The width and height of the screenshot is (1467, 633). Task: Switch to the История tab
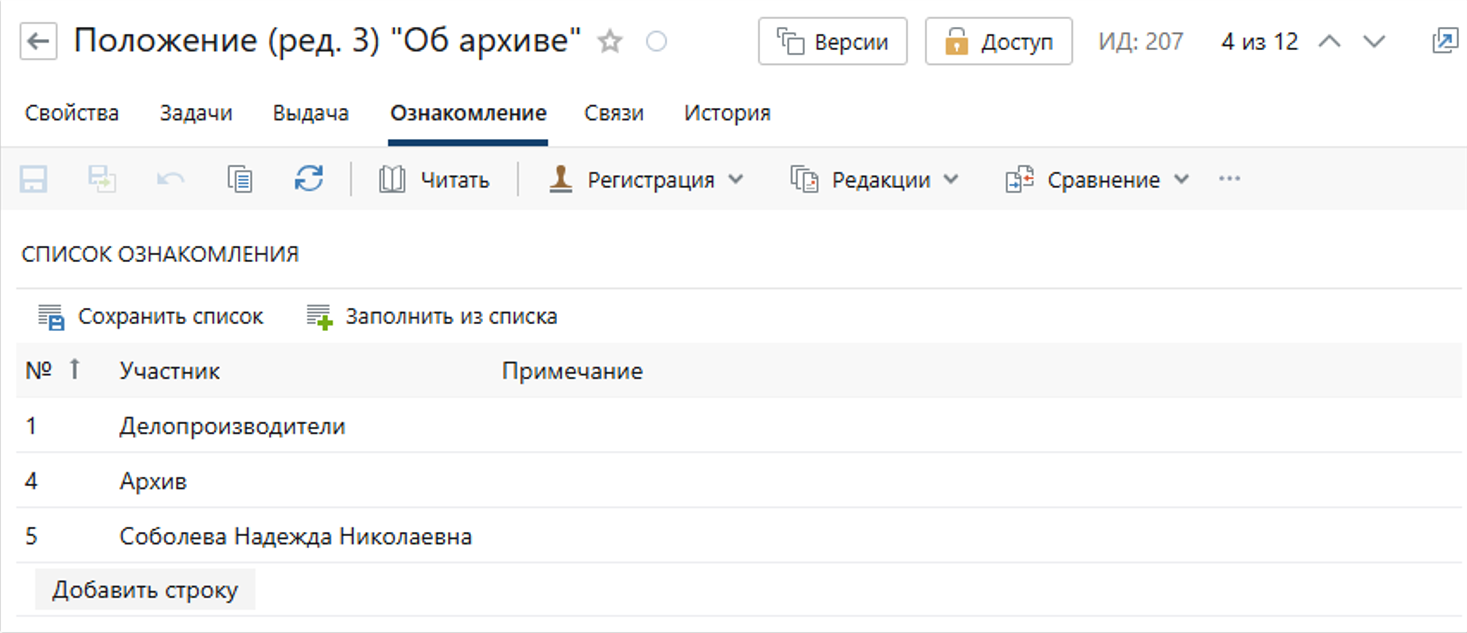[727, 113]
